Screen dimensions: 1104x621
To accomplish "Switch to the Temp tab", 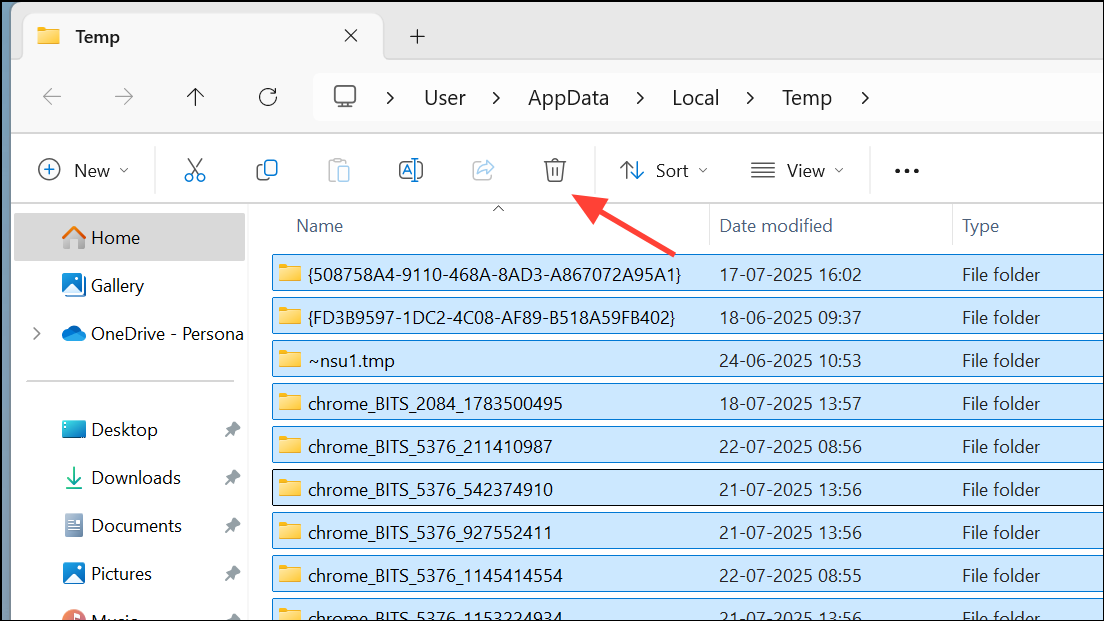I will (x=97, y=36).
